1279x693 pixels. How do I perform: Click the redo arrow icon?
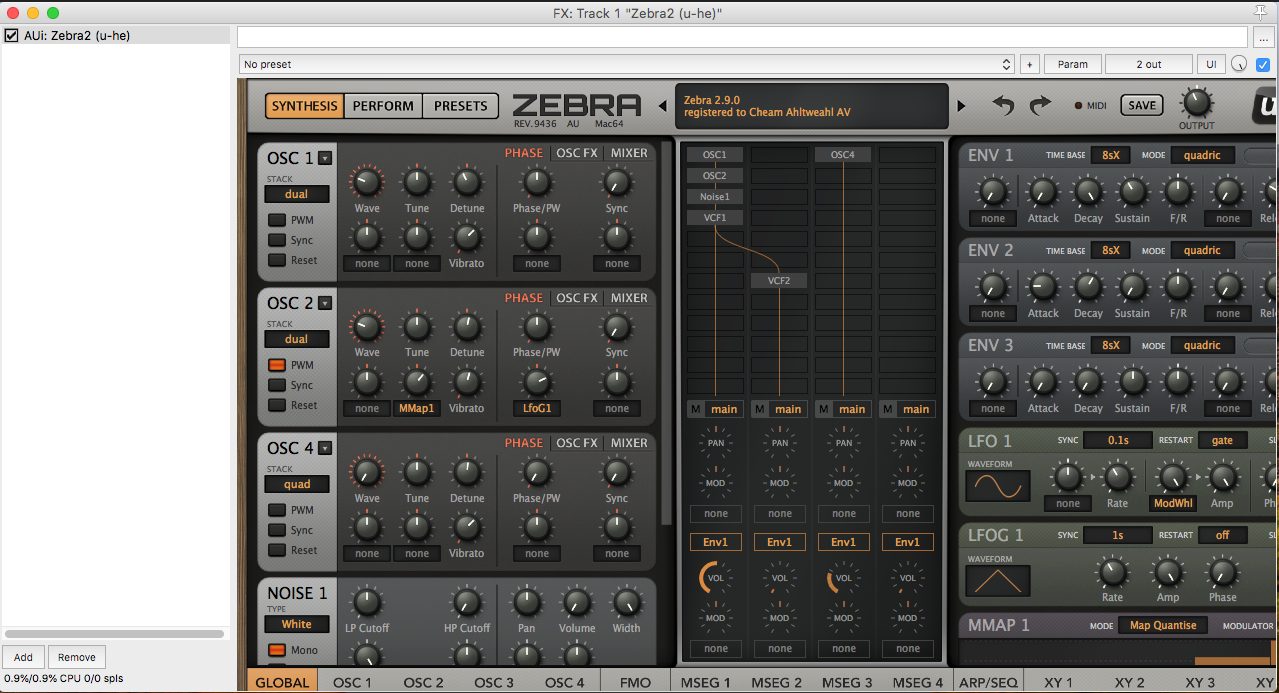(1038, 105)
